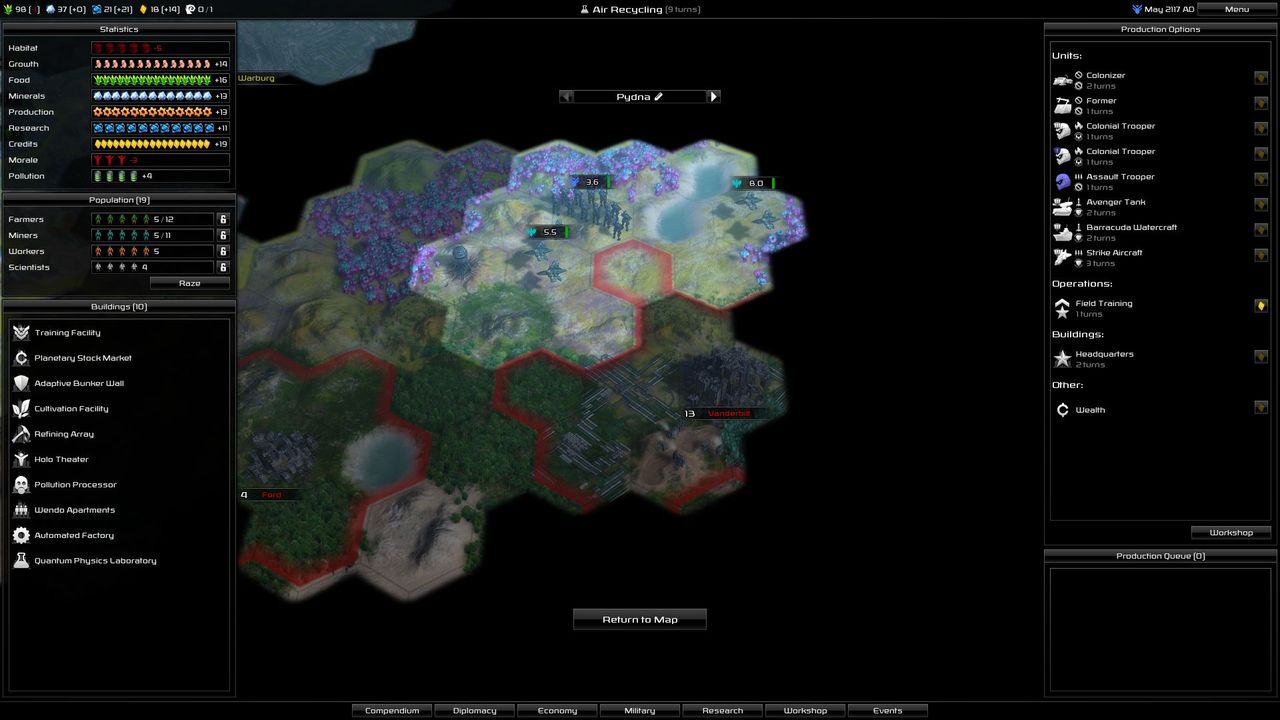Screen dimensions: 1280x720
Task: Select the Former unit in Production Options
Action: [x=1063, y=105]
